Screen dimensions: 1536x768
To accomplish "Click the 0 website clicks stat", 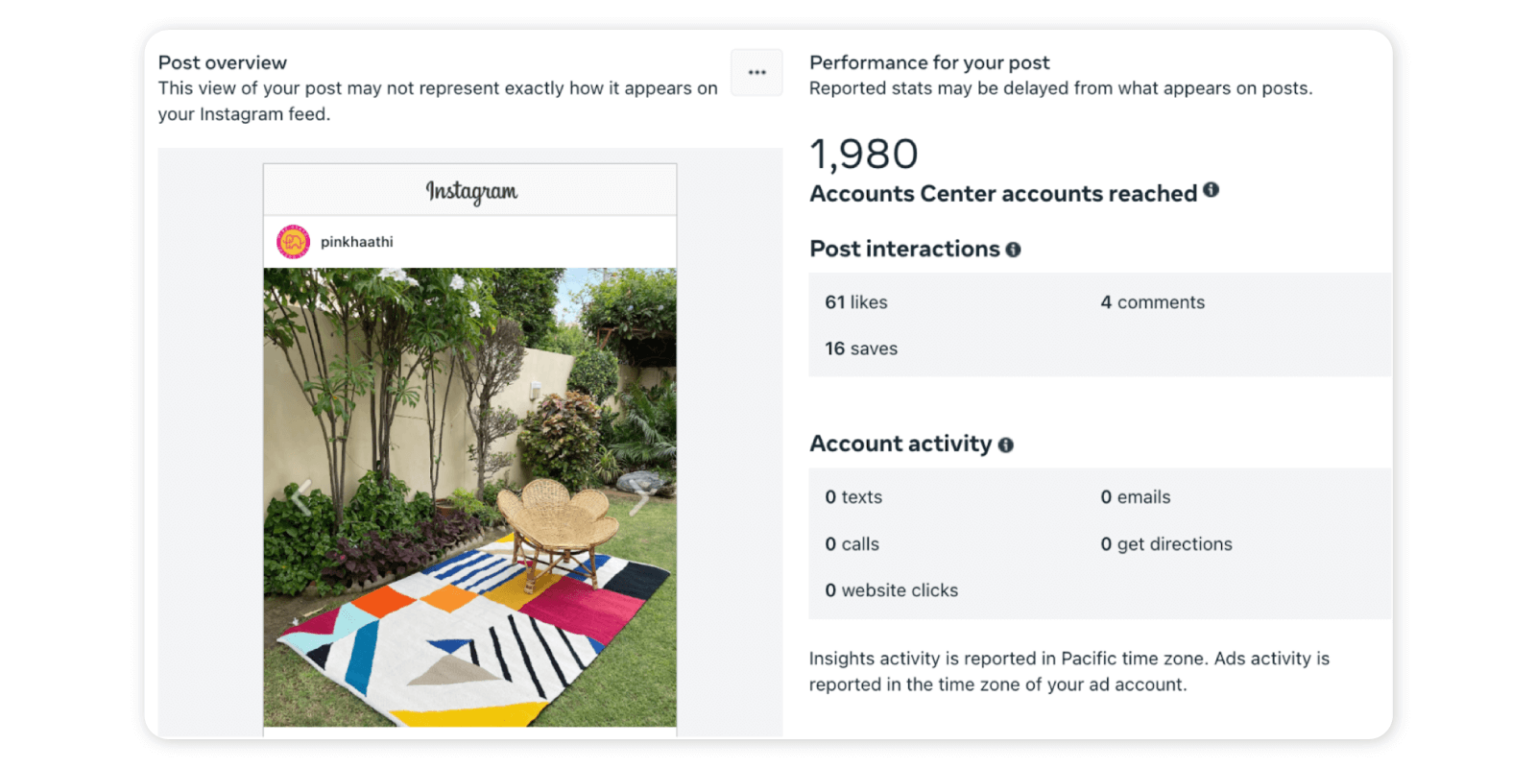I will point(891,590).
